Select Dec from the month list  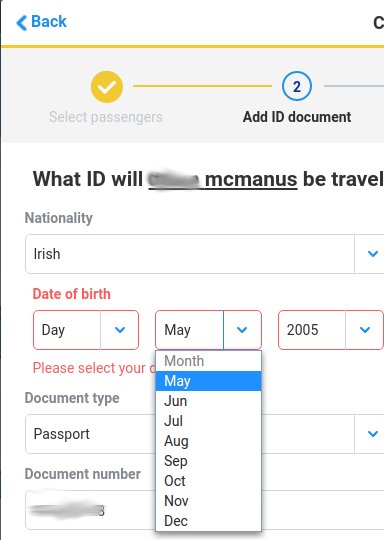pos(208,521)
